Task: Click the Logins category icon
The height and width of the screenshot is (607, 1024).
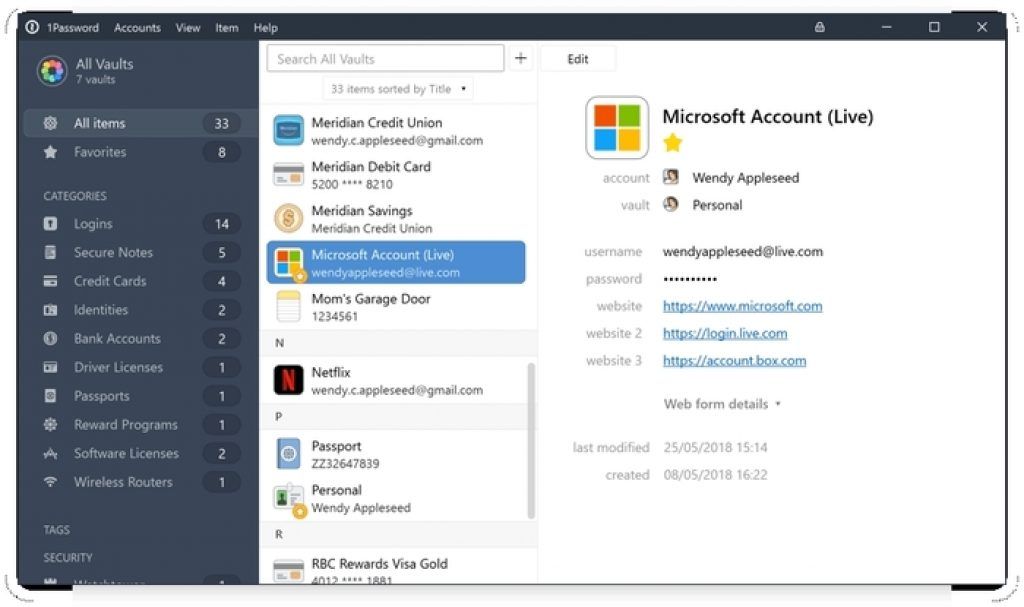Action: click(x=50, y=223)
